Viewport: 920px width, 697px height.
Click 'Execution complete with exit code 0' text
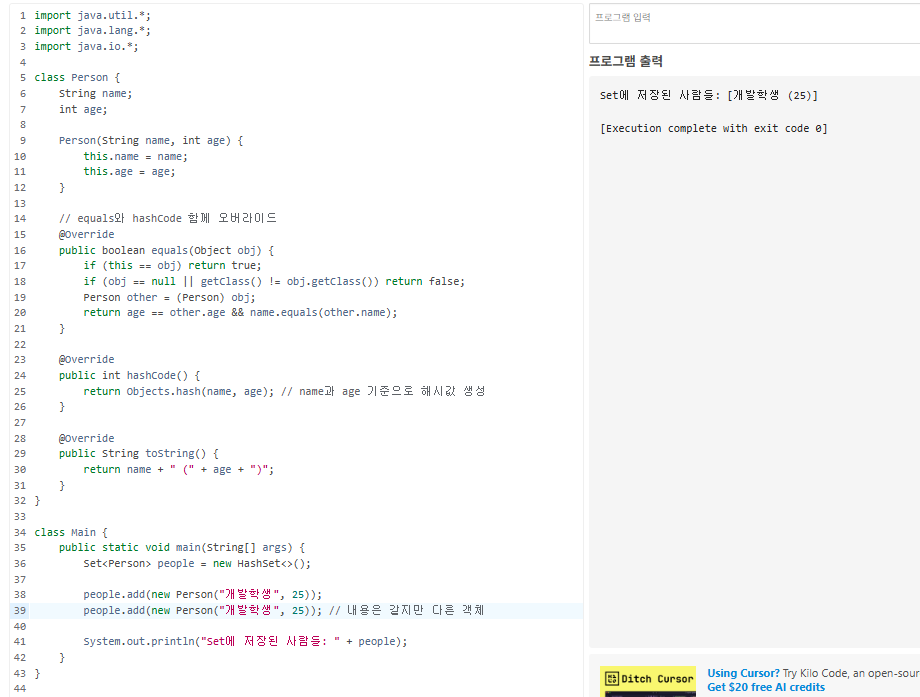click(x=713, y=128)
